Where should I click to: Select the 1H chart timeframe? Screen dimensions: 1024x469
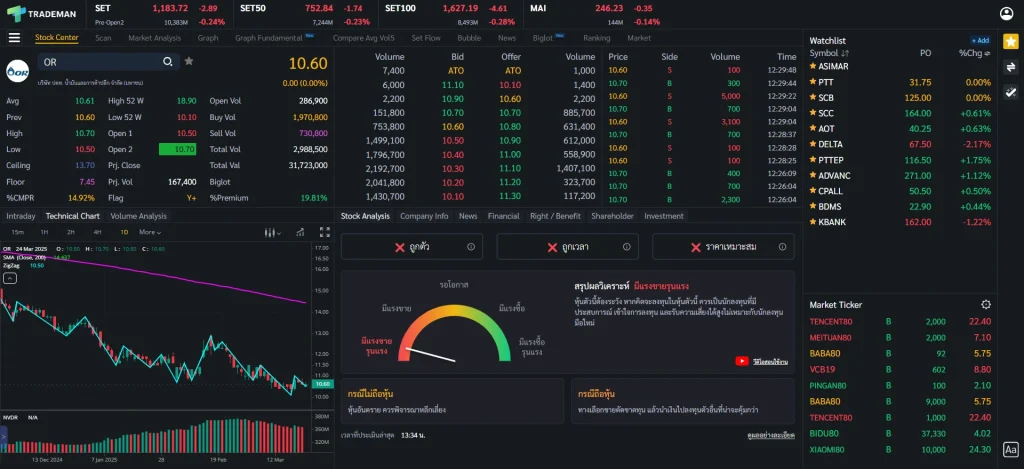[x=44, y=232]
